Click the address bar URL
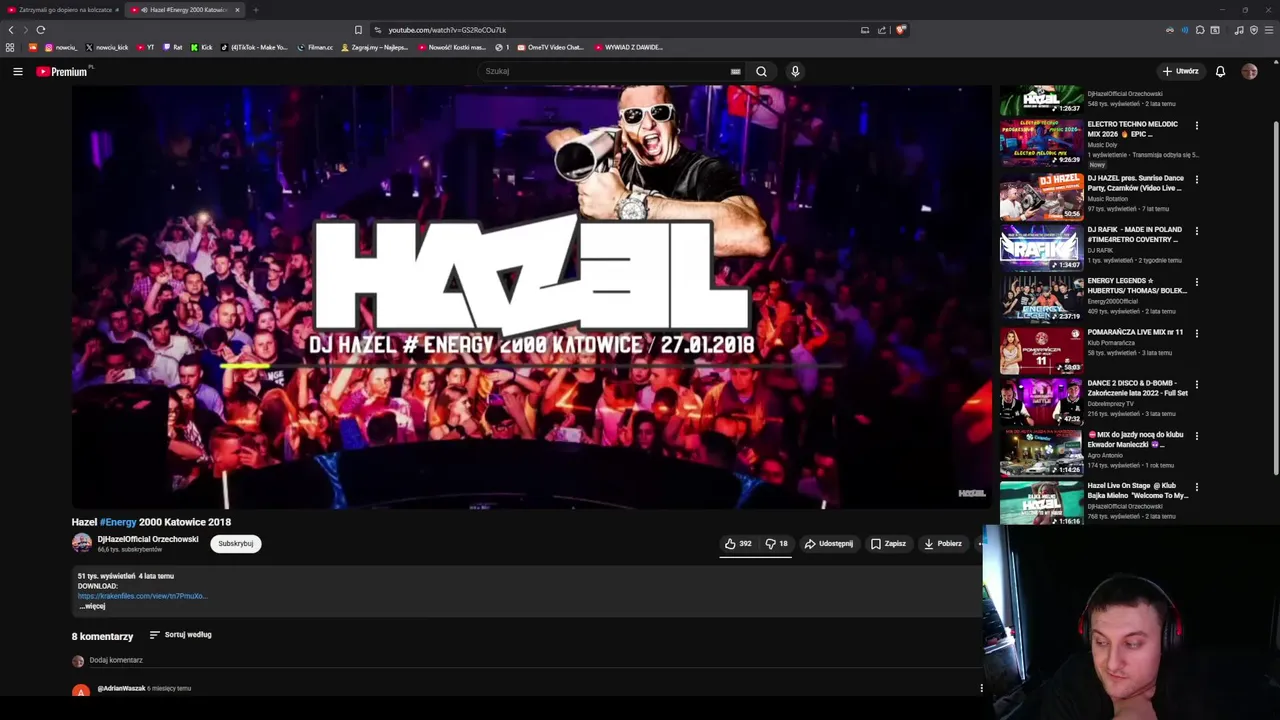 (447, 30)
